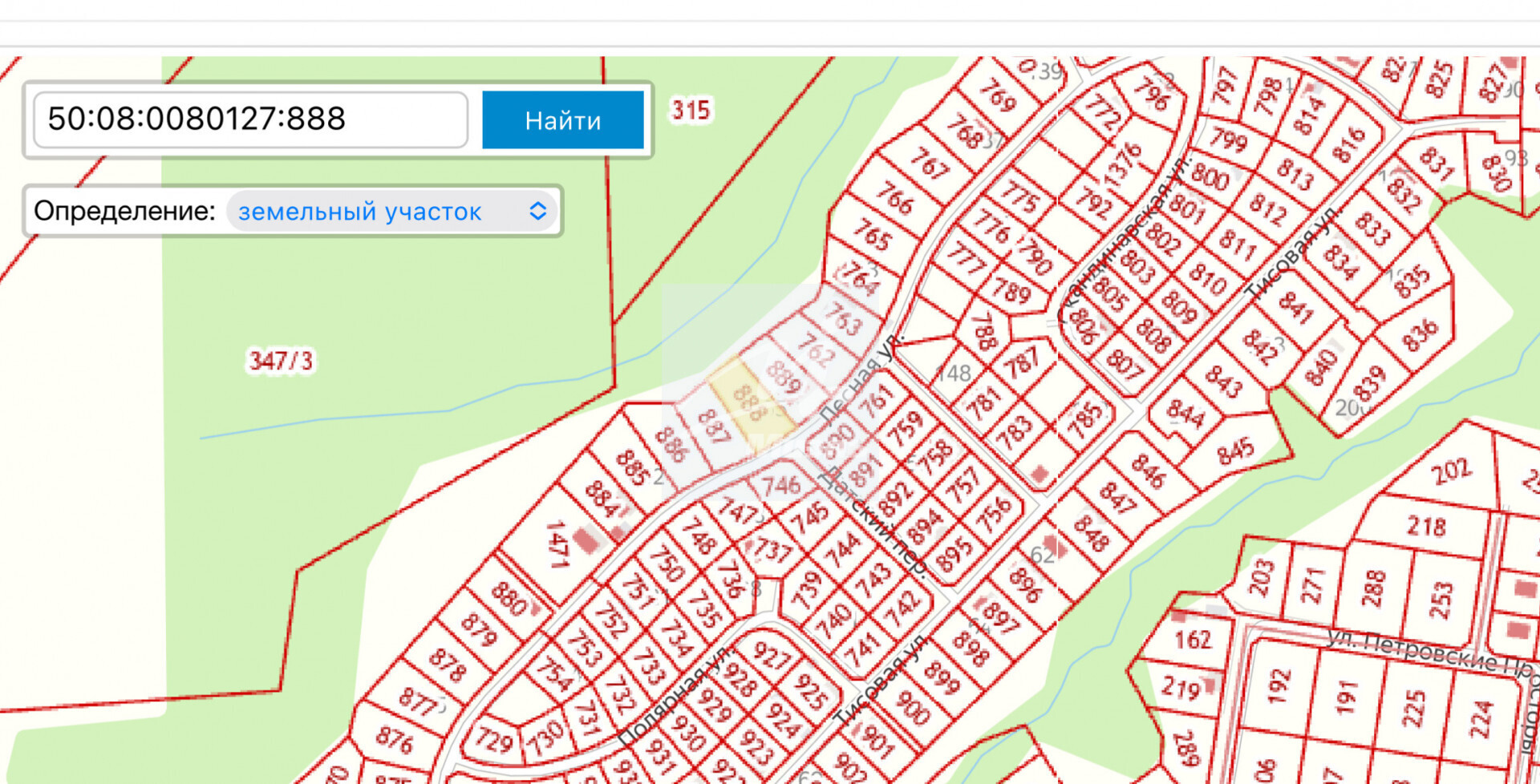Click parcel 836 on the map
The image size is (1540, 784).
coord(1419,335)
